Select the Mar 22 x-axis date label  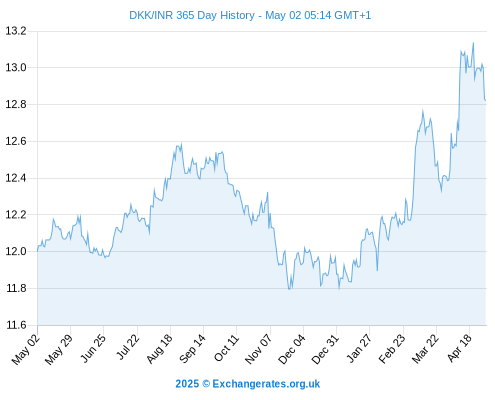pos(425,349)
